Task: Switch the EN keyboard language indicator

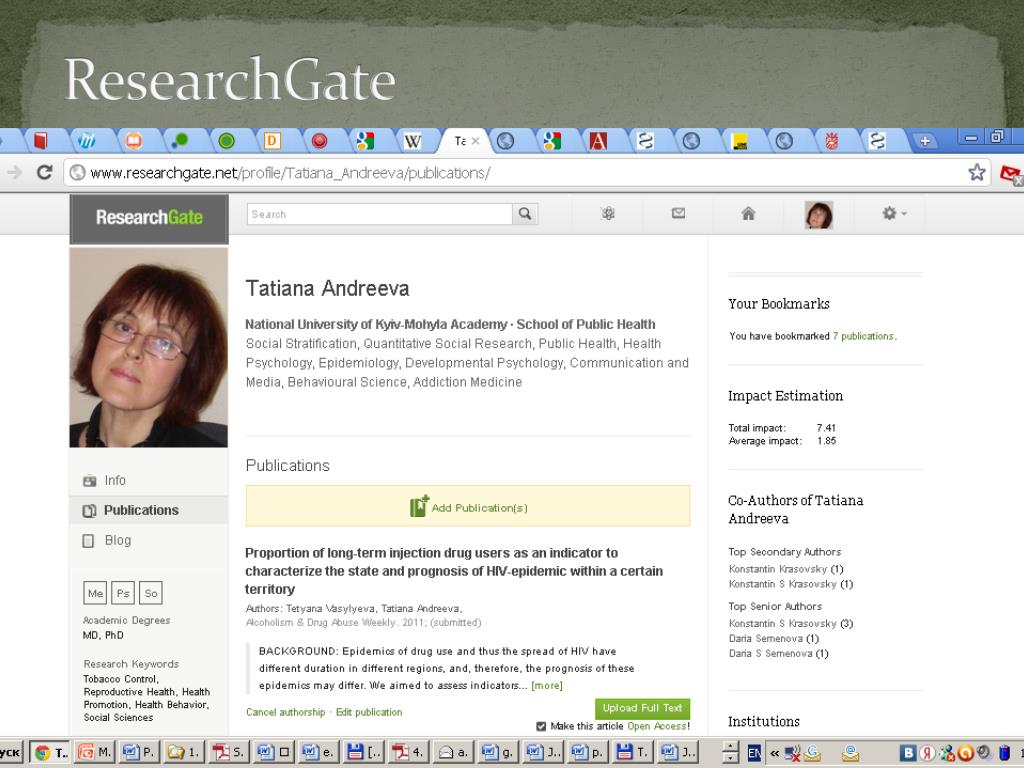Action: [754, 753]
